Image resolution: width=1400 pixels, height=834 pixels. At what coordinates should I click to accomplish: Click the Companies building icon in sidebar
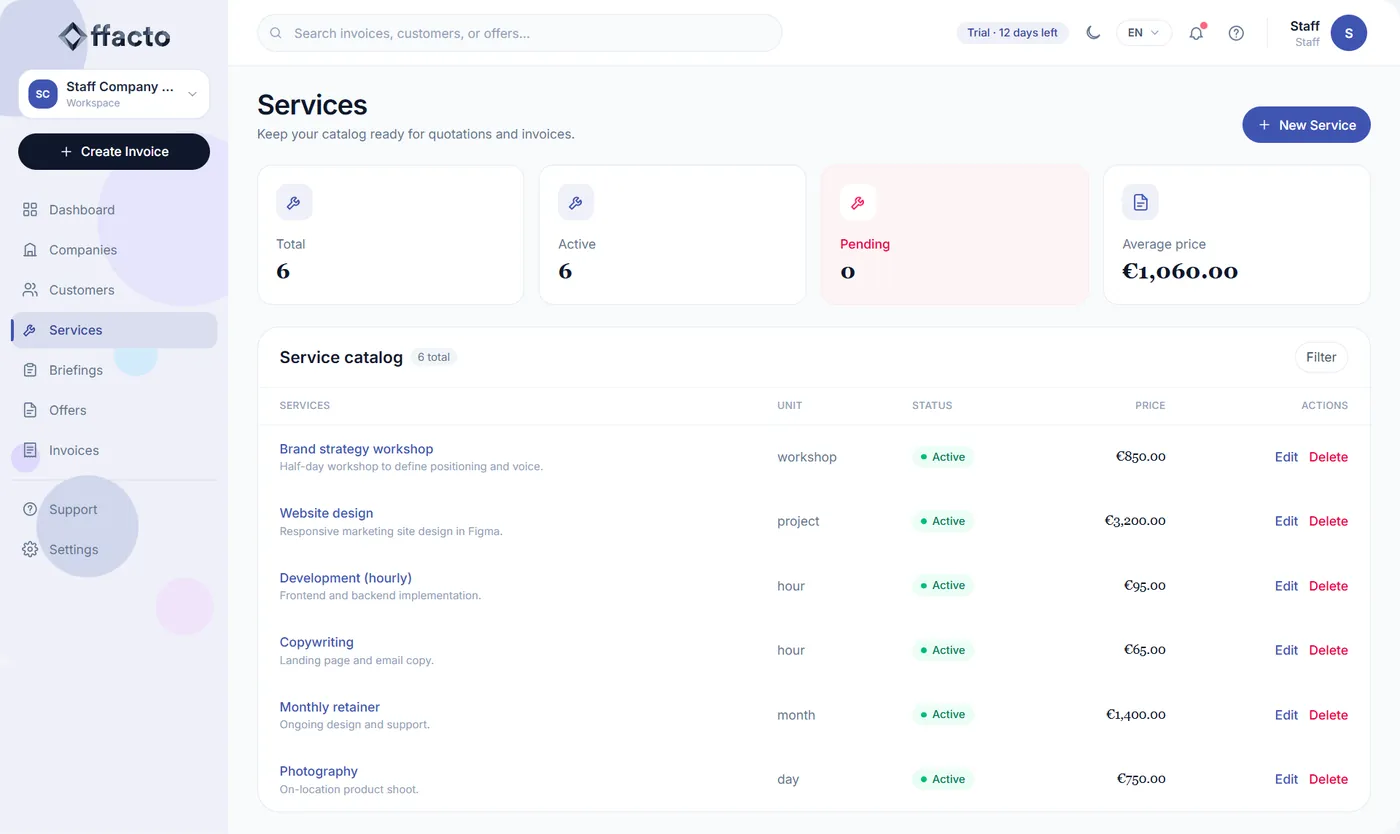tap(30, 250)
